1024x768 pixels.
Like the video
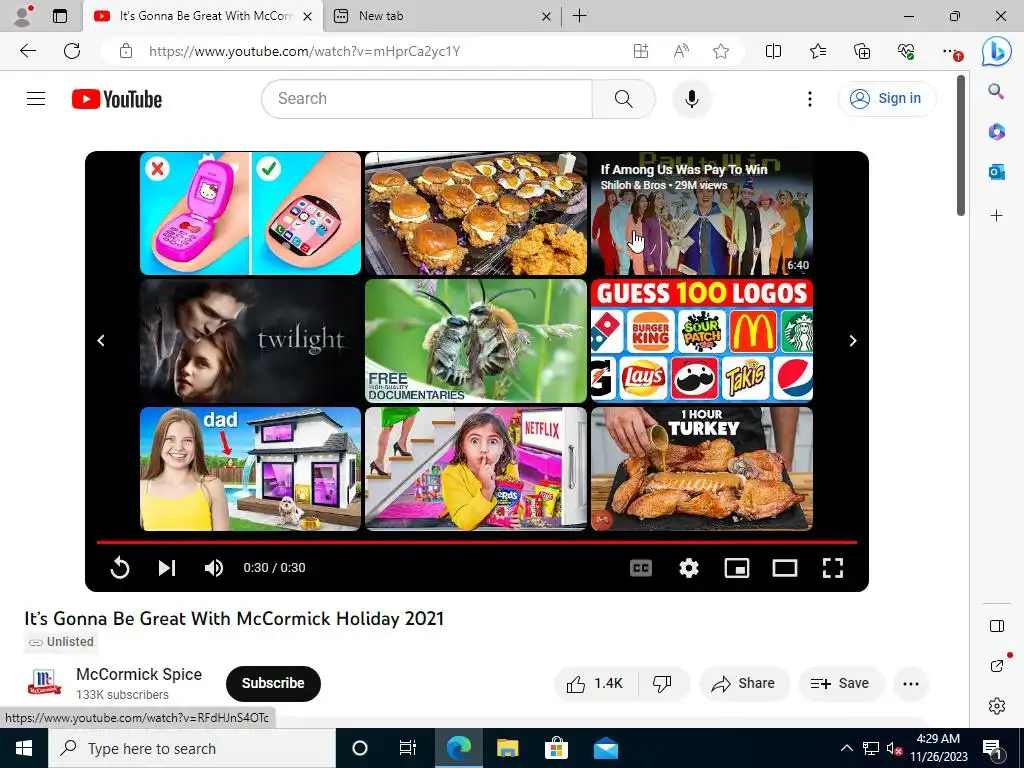click(595, 684)
